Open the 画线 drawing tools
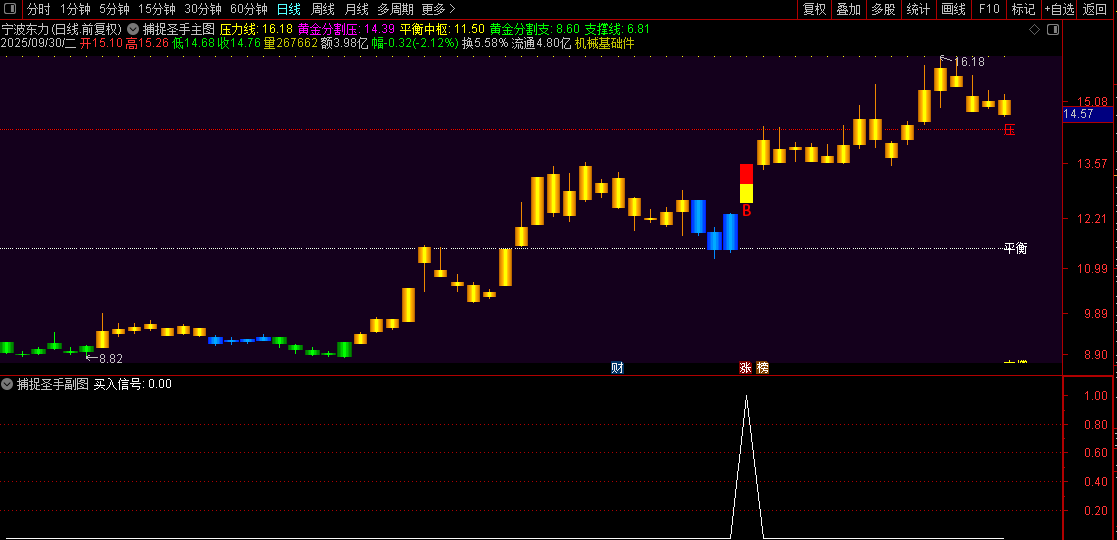 (x=953, y=9)
